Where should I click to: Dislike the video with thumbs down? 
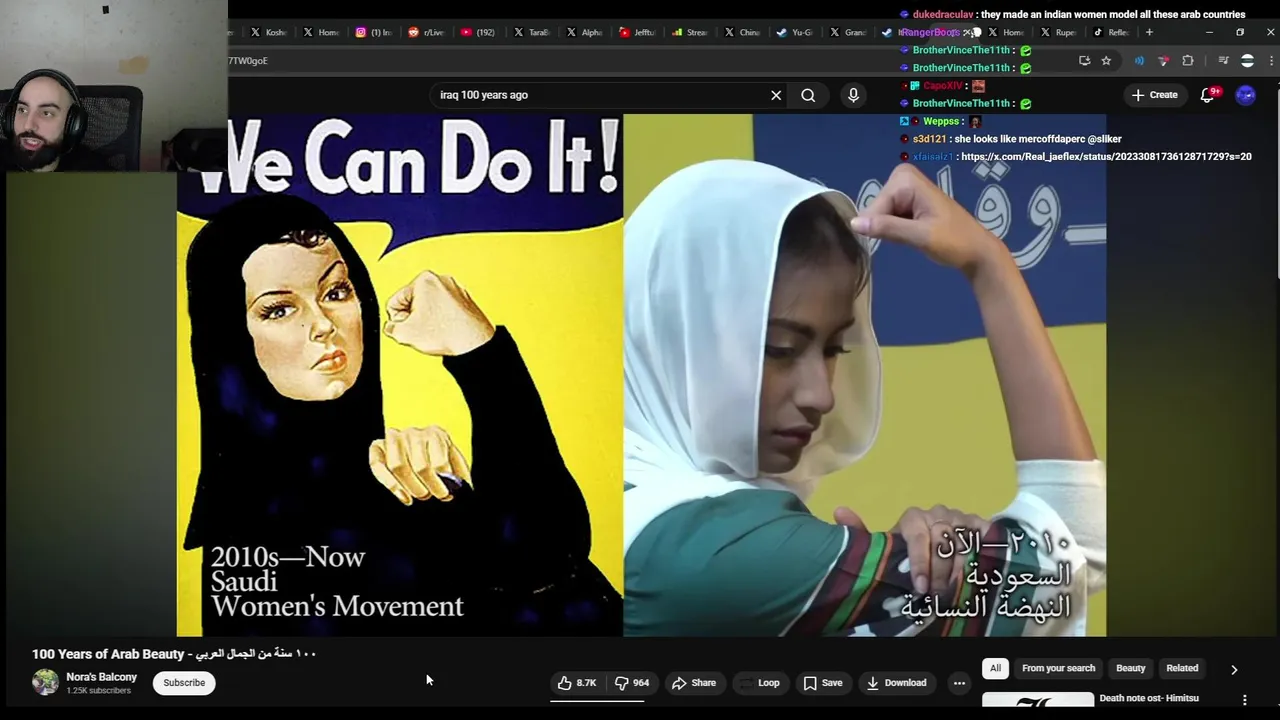point(631,683)
